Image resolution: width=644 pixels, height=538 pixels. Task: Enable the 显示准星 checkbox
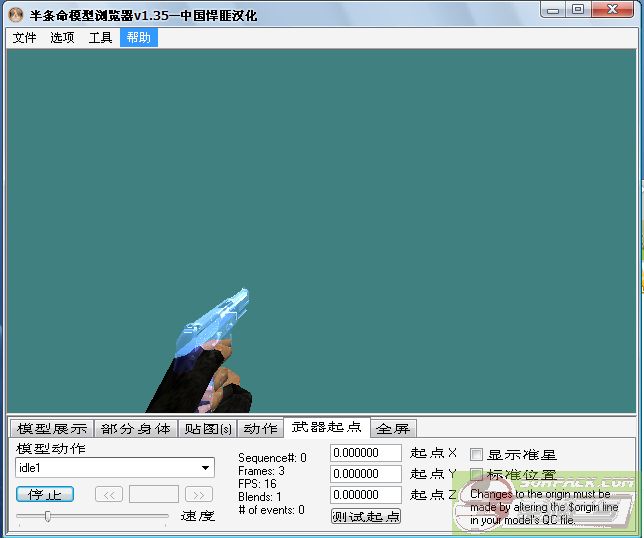[x=477, y=455]
